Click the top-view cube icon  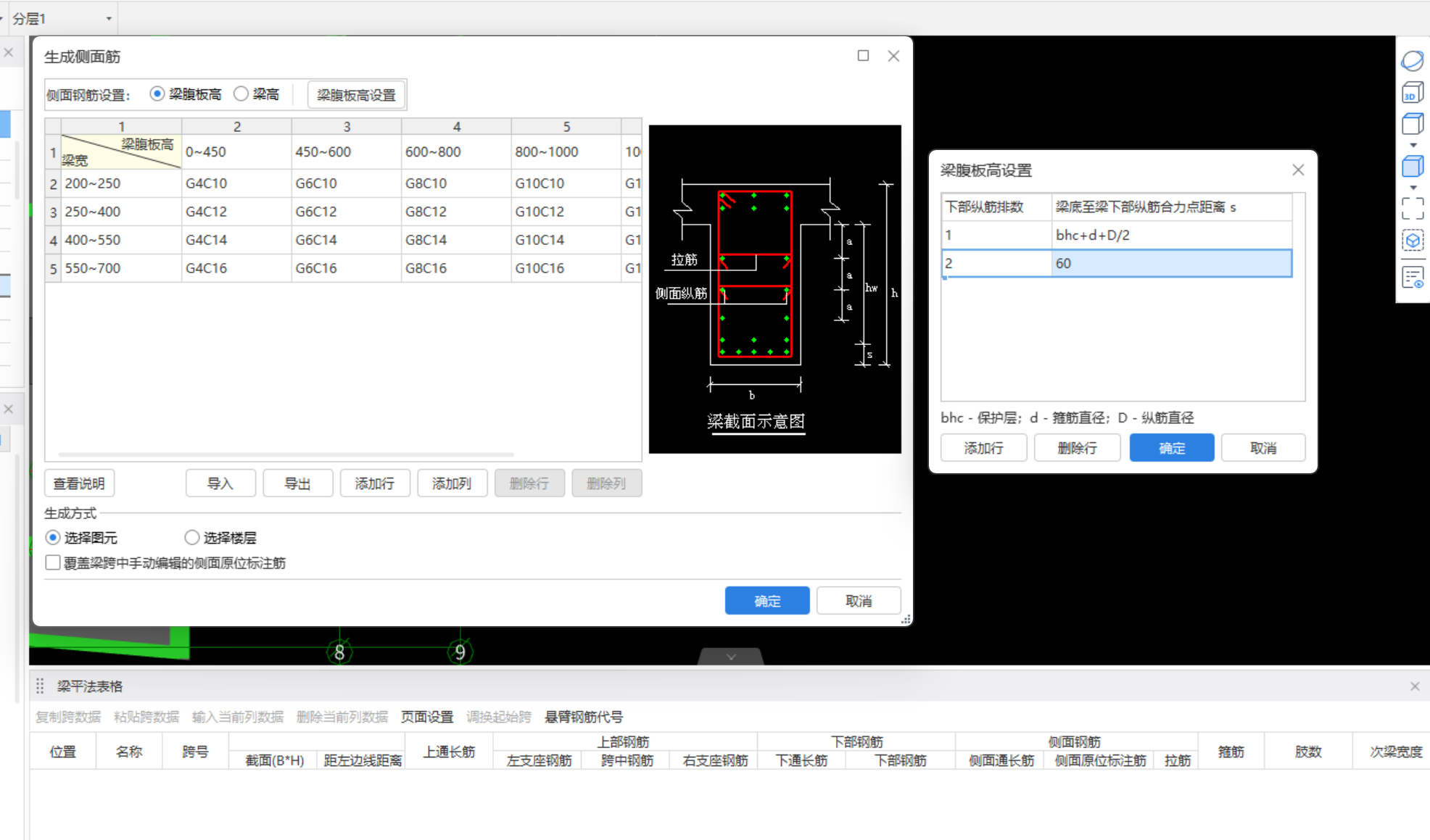coord(1412,124)
